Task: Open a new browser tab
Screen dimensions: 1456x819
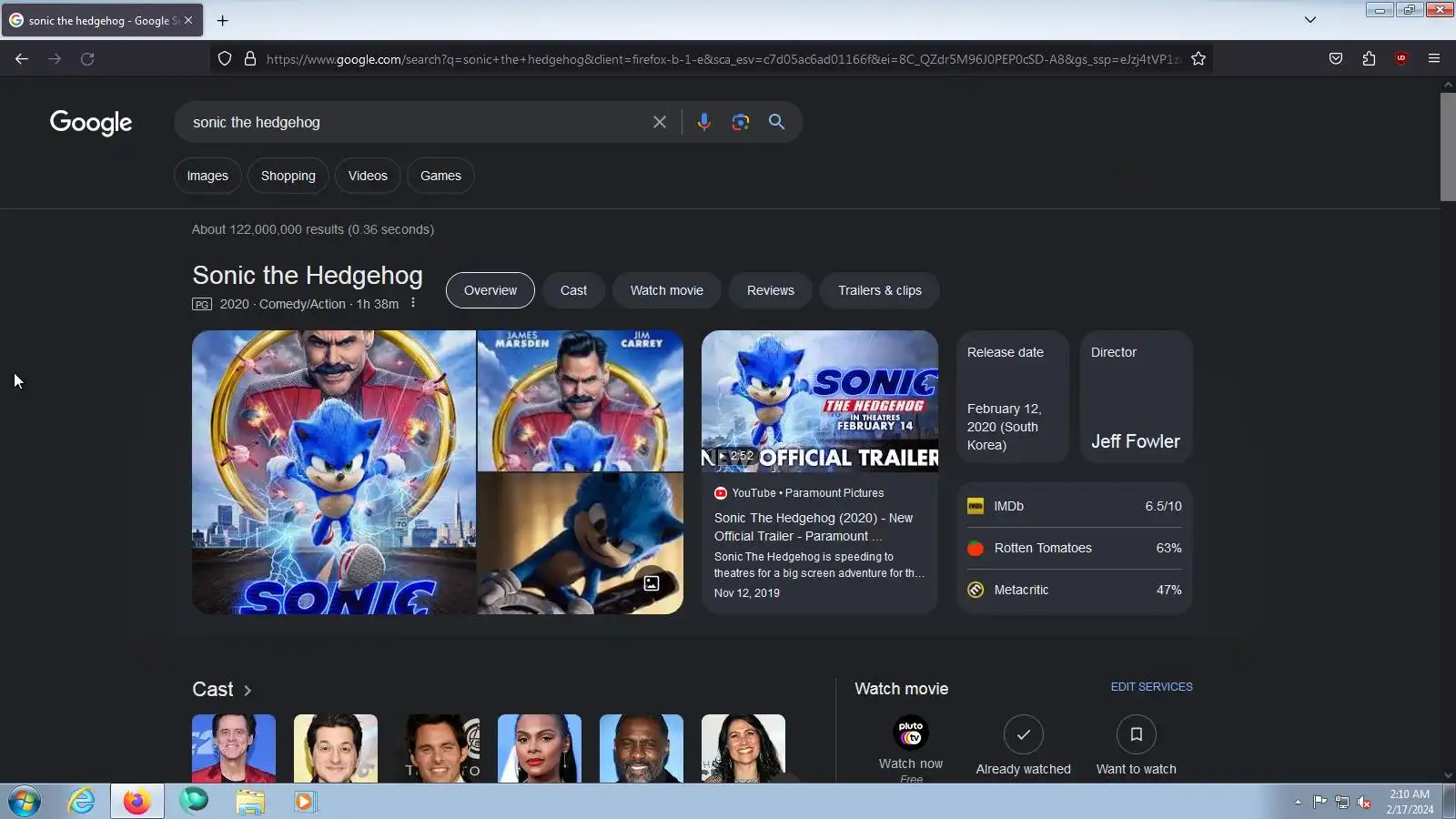Action: (x=222, y=20)
